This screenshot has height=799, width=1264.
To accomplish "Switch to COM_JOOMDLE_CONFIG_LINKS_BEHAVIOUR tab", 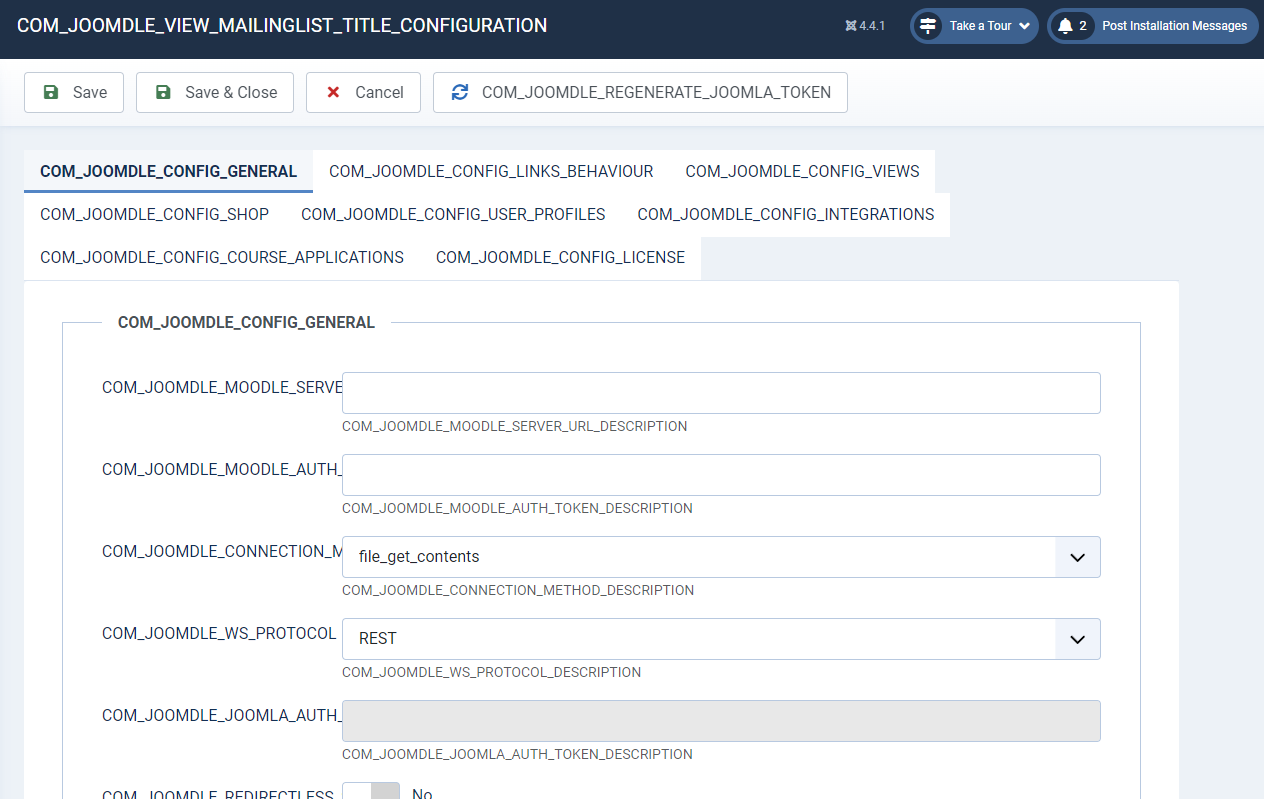I will point(491,171).
